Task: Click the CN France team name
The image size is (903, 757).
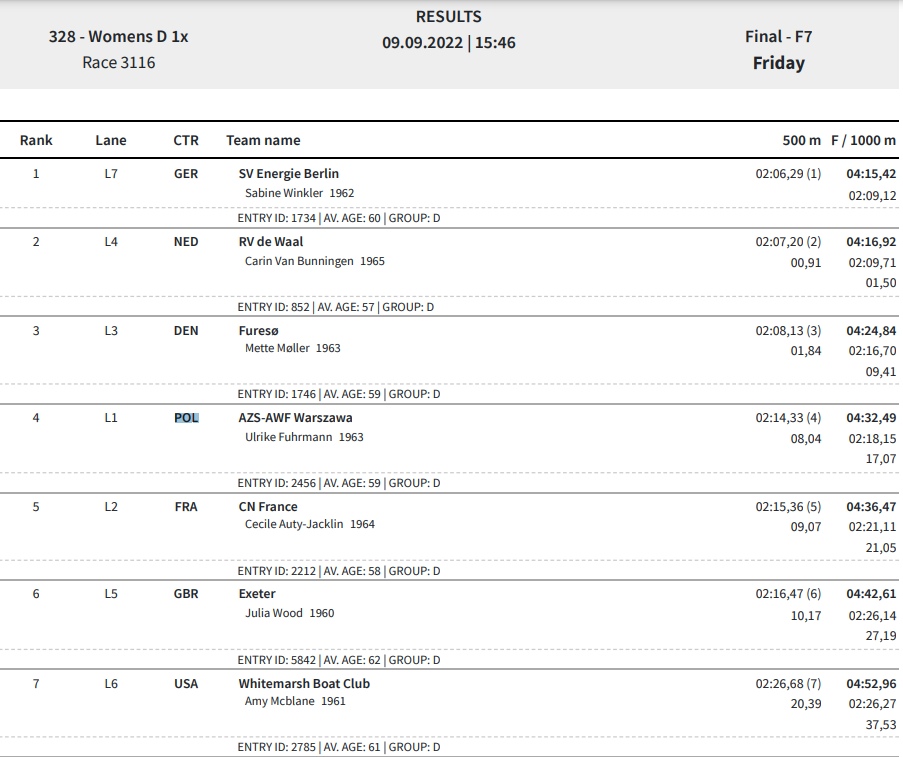Action: 268,506
